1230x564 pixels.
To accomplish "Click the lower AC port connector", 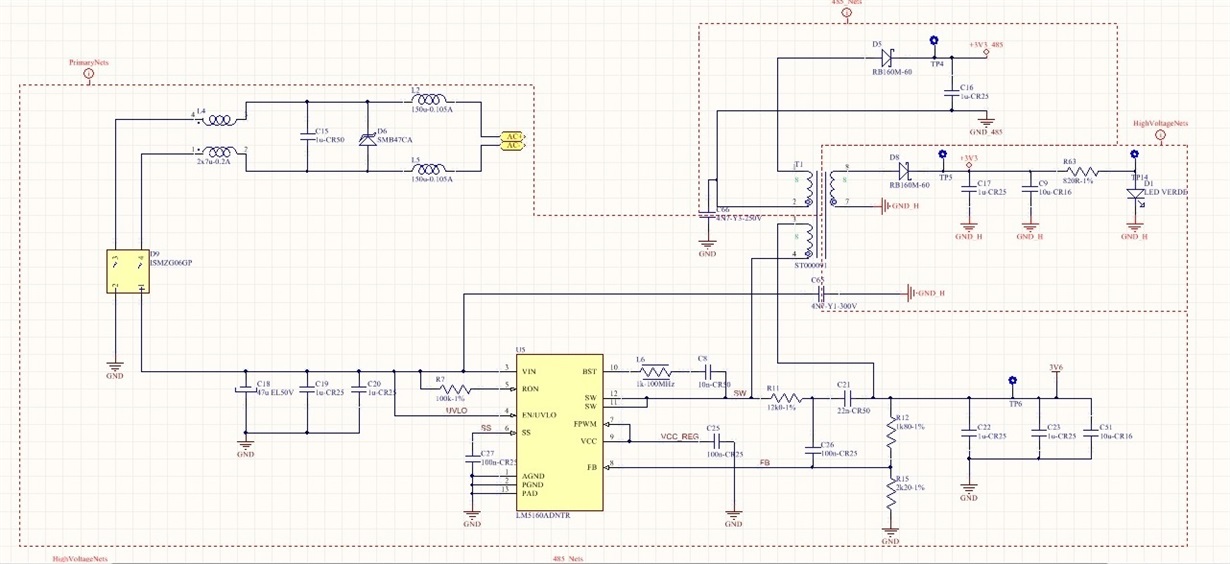I will tap(511, 146).
